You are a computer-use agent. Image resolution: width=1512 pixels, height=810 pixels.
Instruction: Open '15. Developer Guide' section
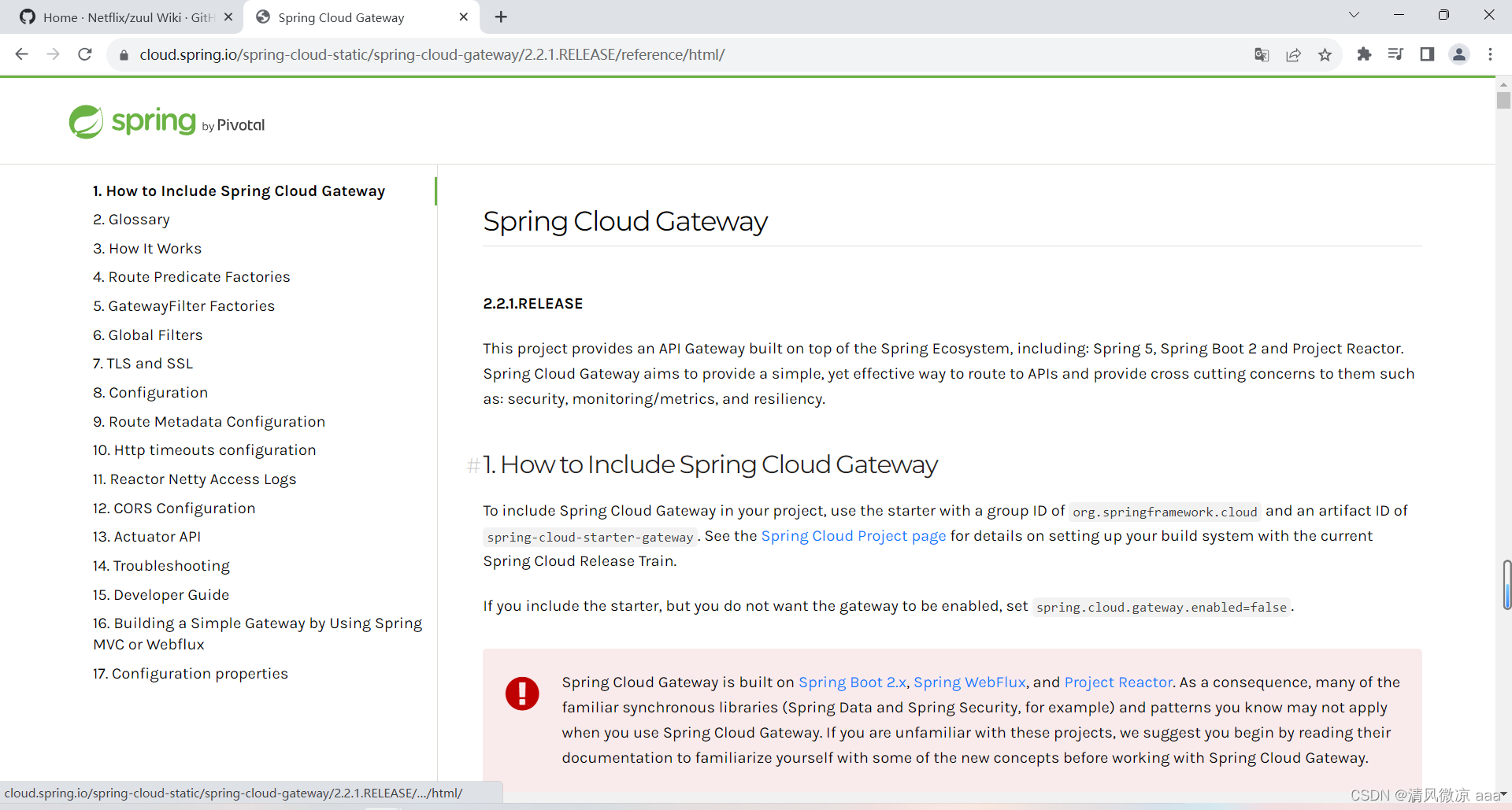tap(161, 595)
